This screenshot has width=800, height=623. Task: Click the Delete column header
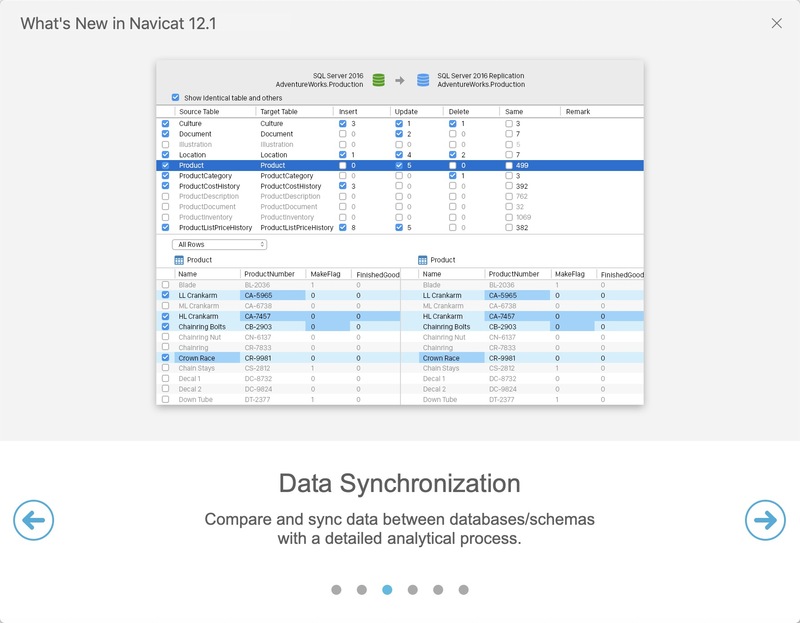[x=459, y=112]
